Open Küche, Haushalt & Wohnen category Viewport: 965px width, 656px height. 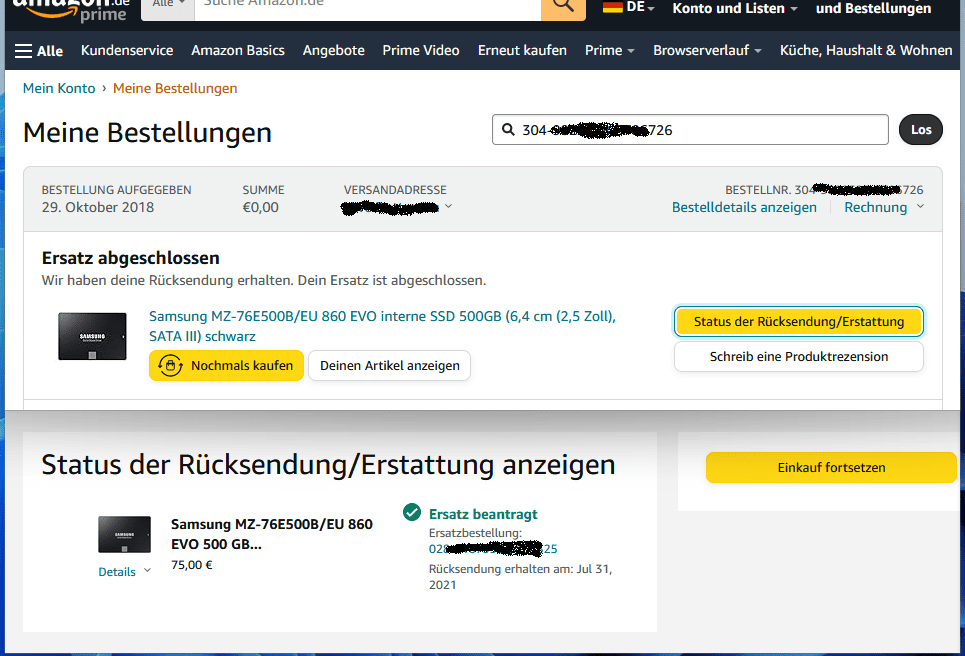pos(866,50)
